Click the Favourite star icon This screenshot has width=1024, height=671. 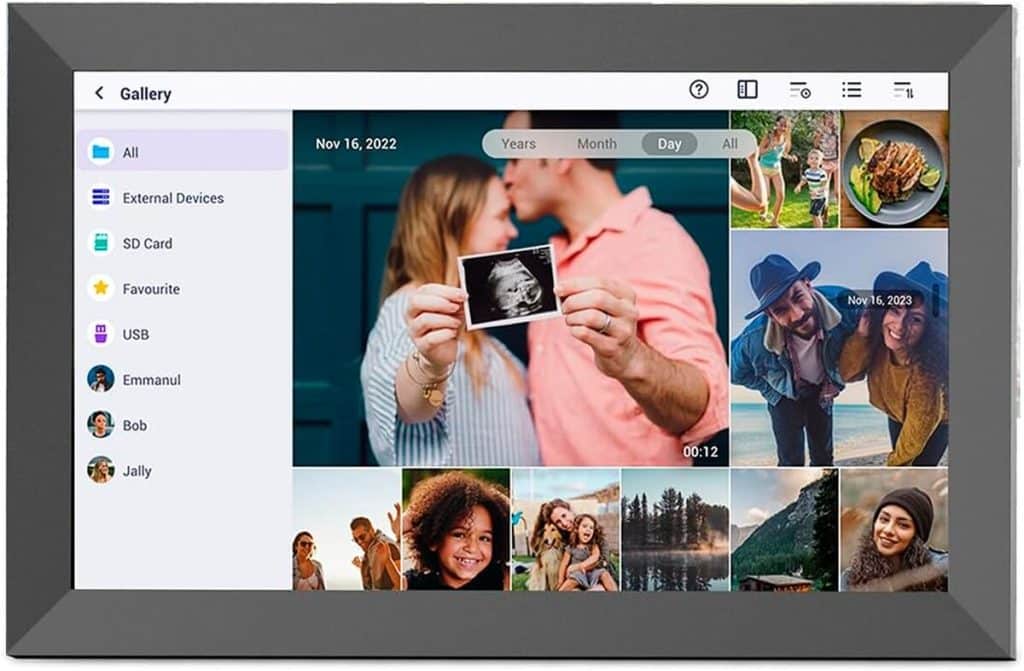click(x=101, y=288)
